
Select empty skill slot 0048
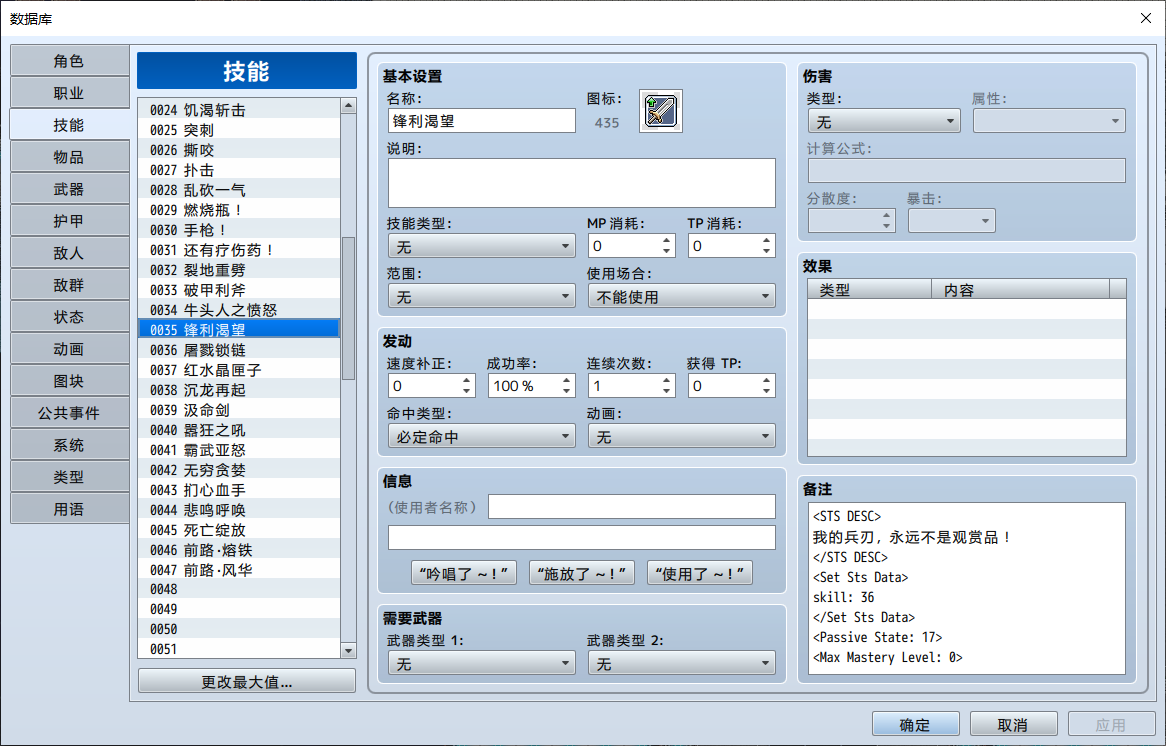click(x=239, y=589)
